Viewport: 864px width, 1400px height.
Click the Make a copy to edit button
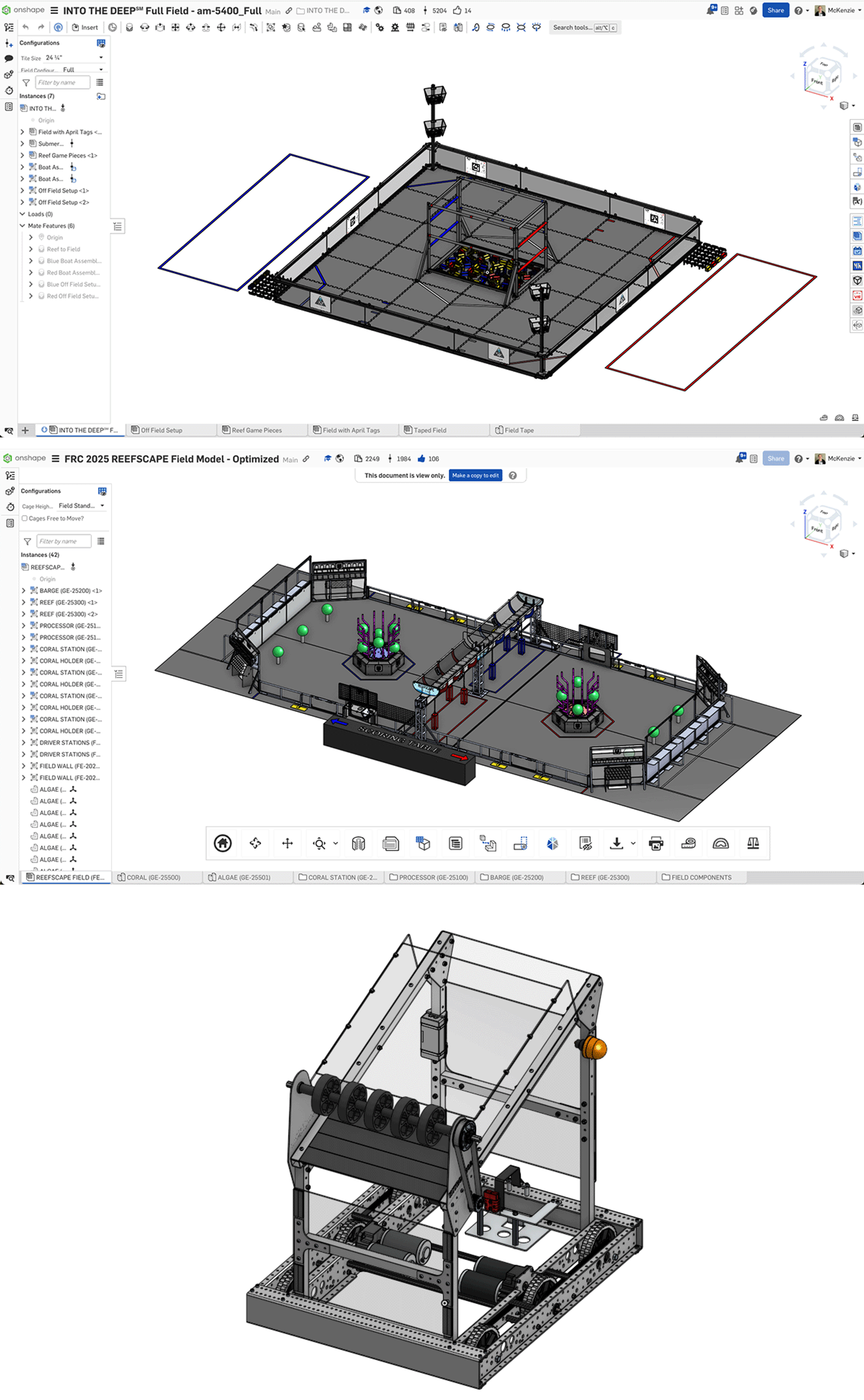(x=475, y=475)
